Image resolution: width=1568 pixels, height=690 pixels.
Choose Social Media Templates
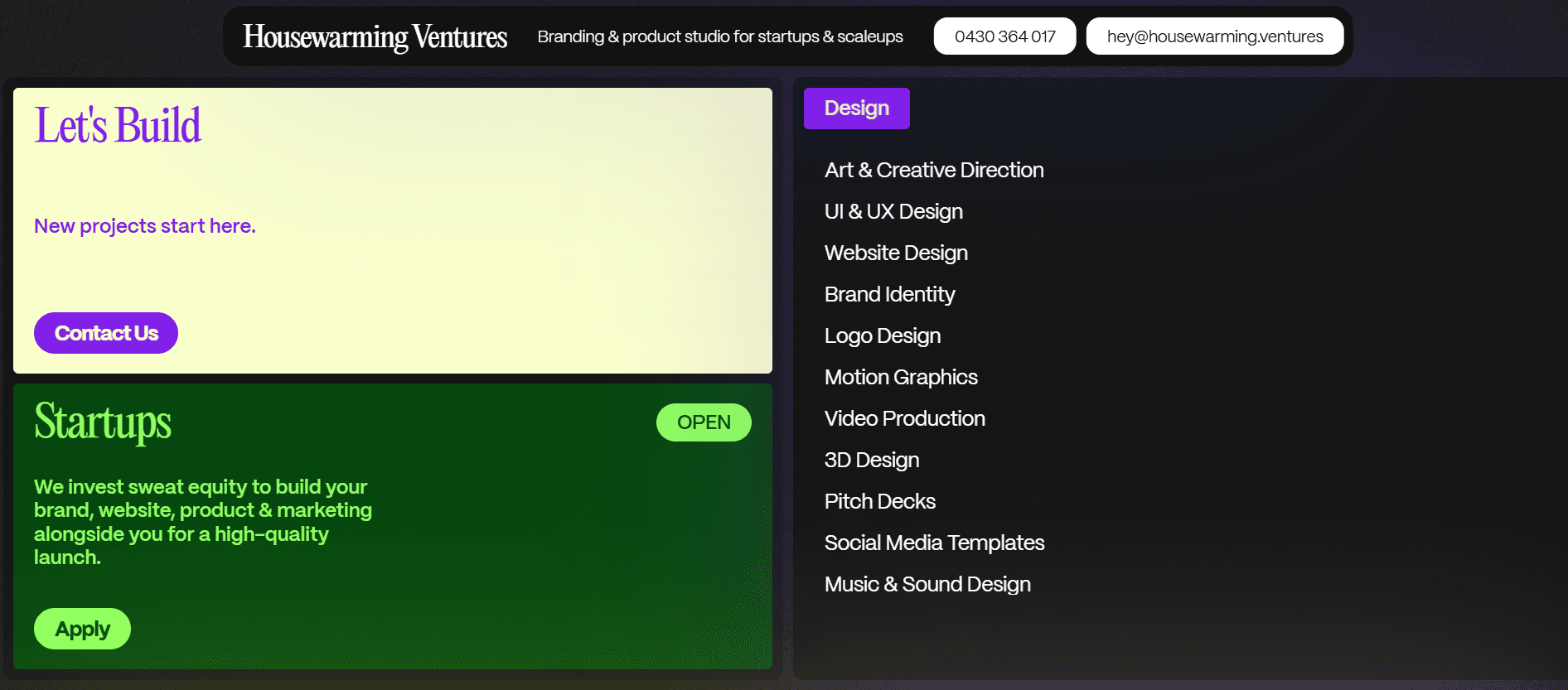coord(934,543)
